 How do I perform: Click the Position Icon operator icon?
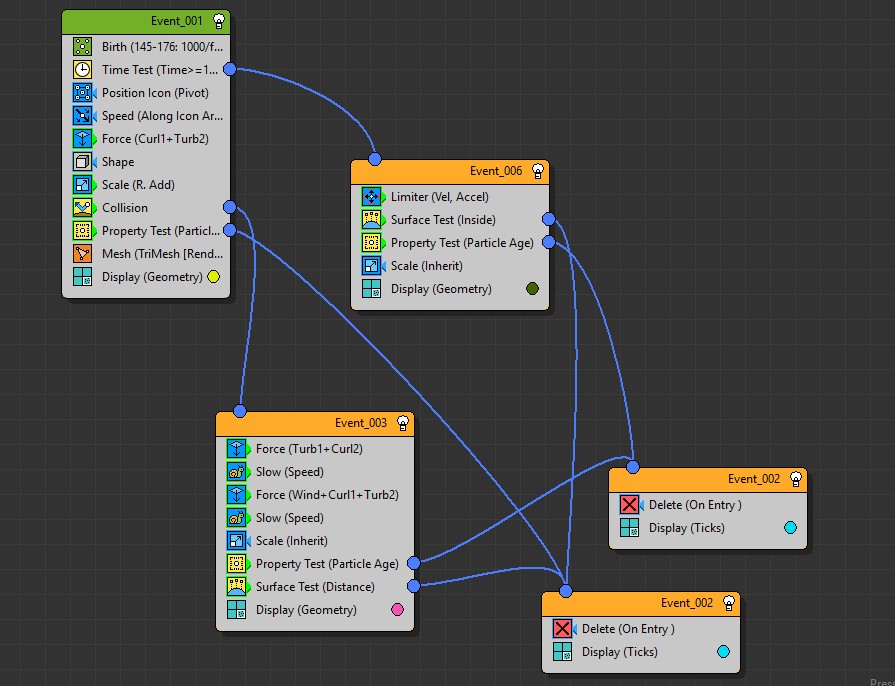[x=82, y=93]
